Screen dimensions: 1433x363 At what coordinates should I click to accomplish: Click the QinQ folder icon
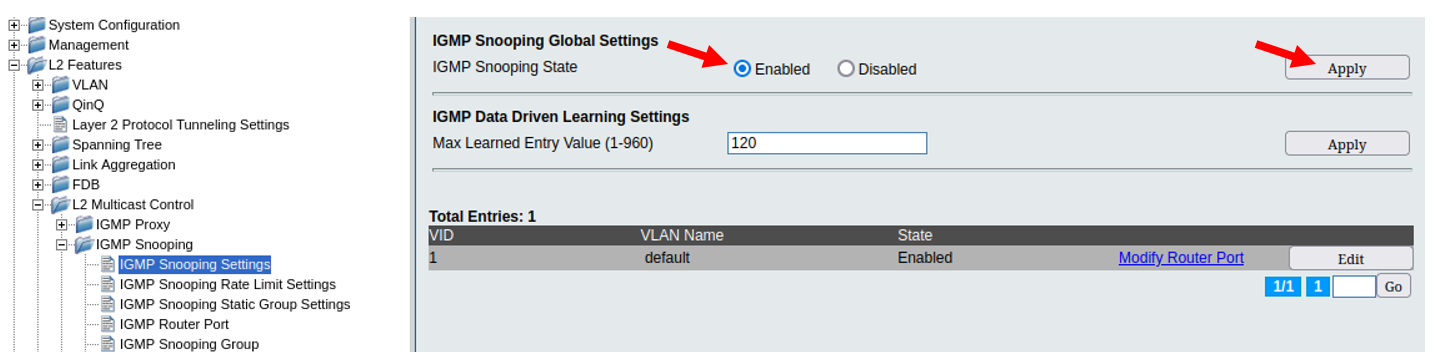coord(61,105)
